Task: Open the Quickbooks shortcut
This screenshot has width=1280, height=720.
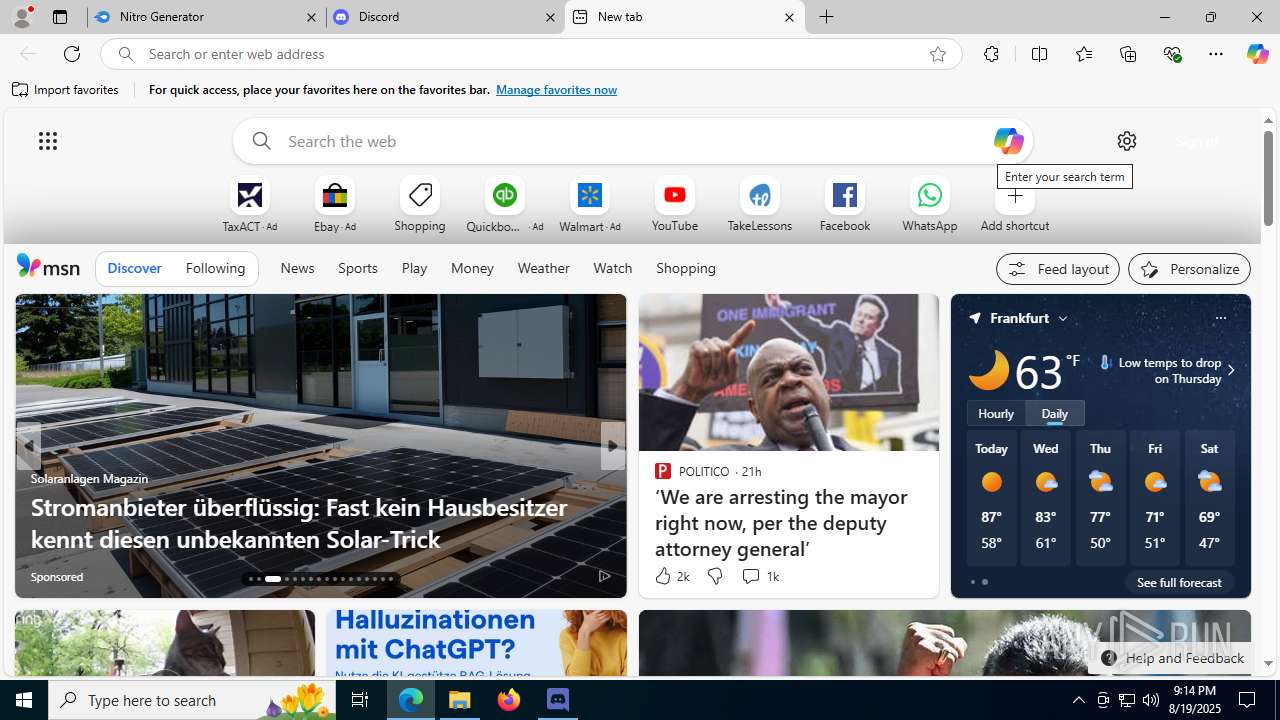Action: point(505,205)
